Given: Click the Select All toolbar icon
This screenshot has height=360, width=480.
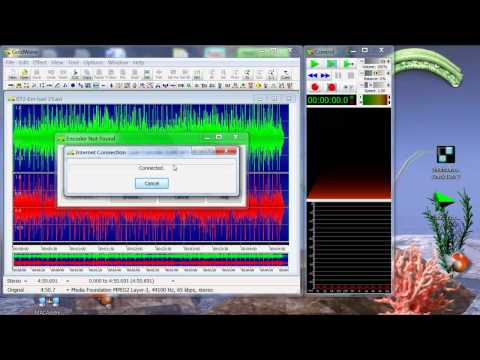Looking at the screenshot, I should pos(185,74).
